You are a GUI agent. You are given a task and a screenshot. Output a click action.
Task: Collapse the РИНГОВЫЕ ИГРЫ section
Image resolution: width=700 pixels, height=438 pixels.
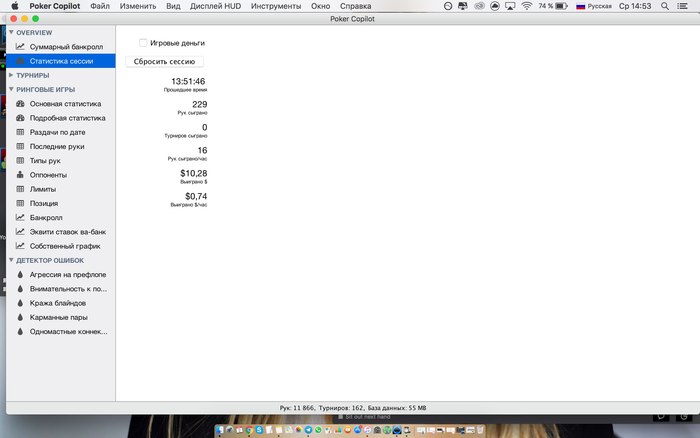[11, 89]
